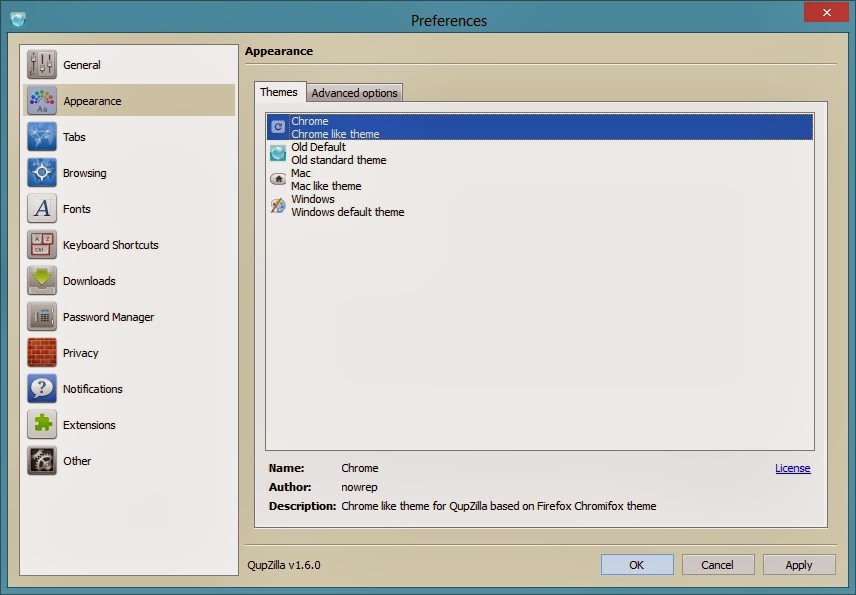Screen dimensions: 856x595
Task: Open Privacy settings label
Action: click(x=81, y=353)
